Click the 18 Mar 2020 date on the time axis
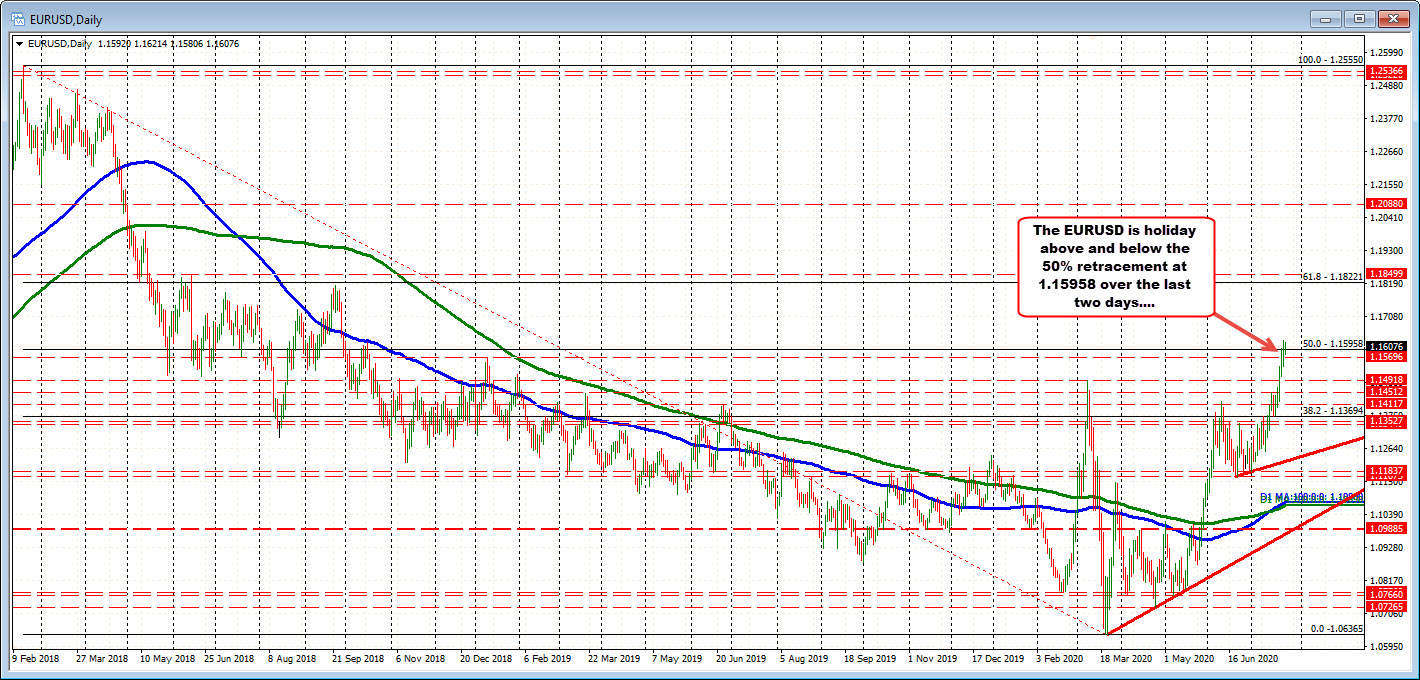This screenshot has width=1420, height=680. [x=1125, y=659]
